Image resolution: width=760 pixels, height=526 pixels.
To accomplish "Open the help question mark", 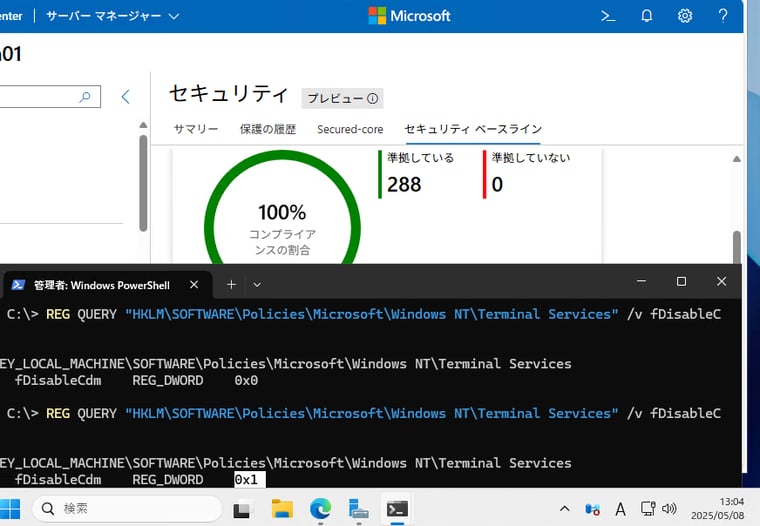I will tap(723, 16).
